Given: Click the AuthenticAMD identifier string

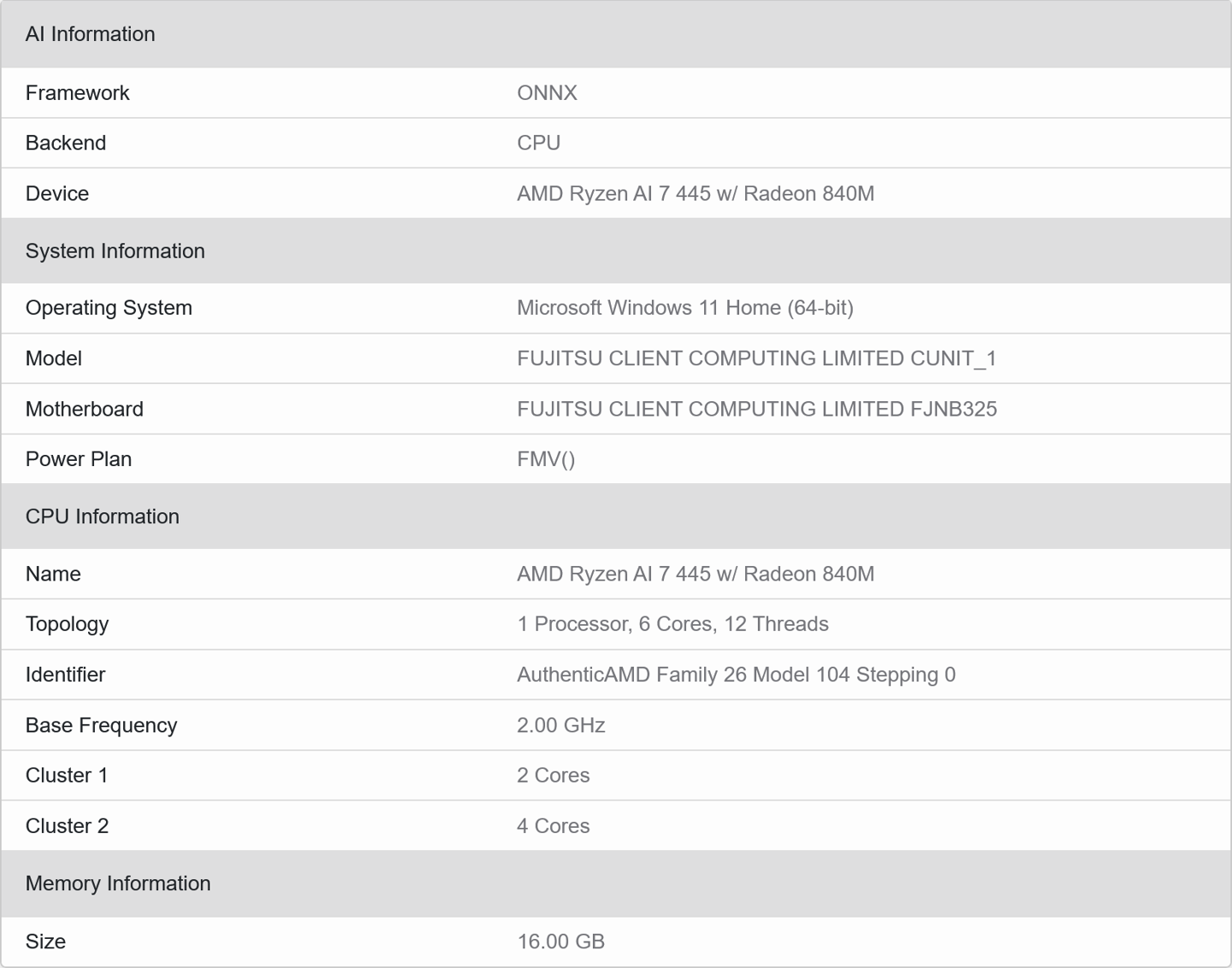Looking at the screenshot, I should (737, 675).
